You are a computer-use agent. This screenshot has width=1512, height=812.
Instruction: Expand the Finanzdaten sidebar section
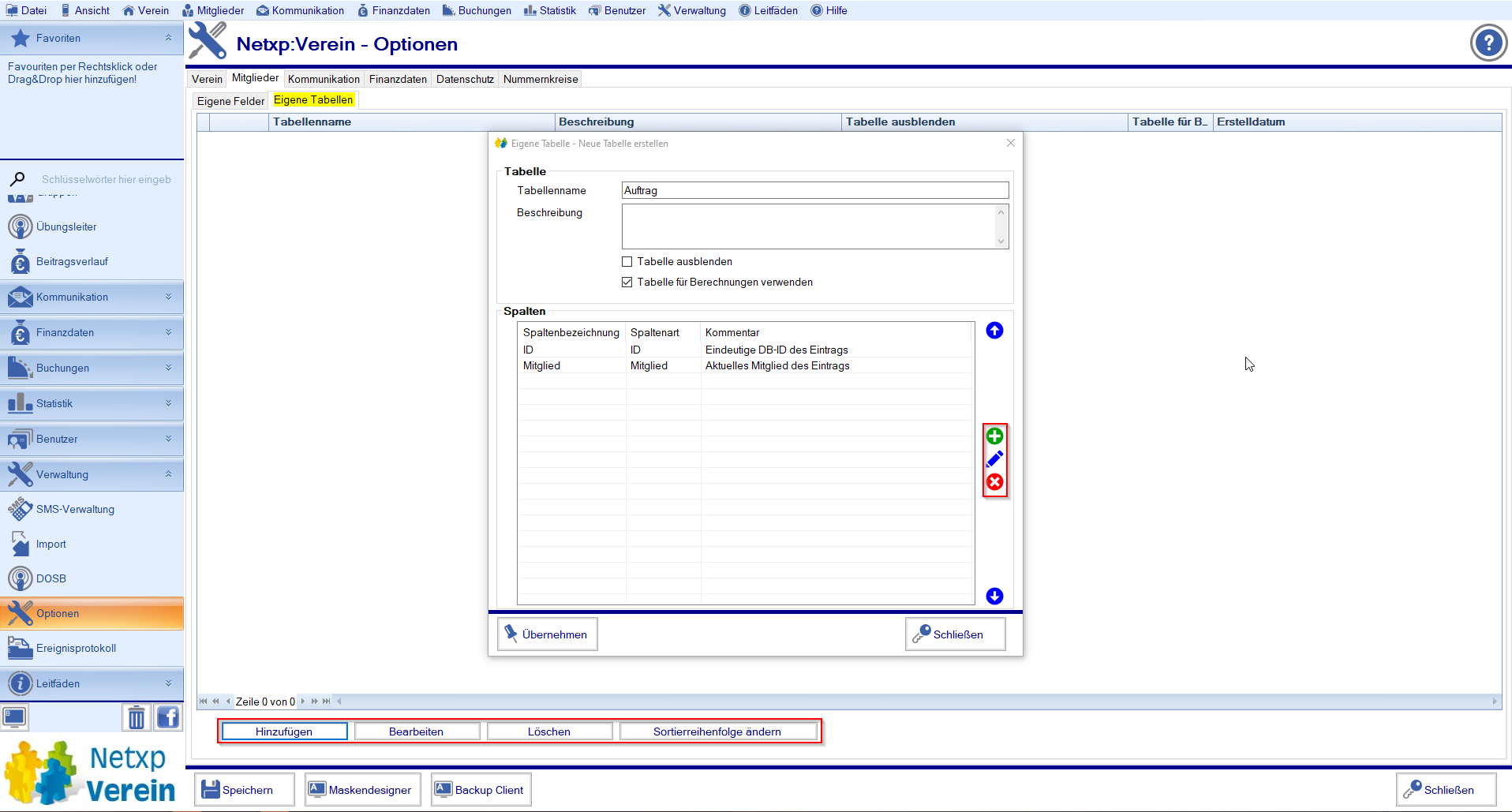pos(92,333)
